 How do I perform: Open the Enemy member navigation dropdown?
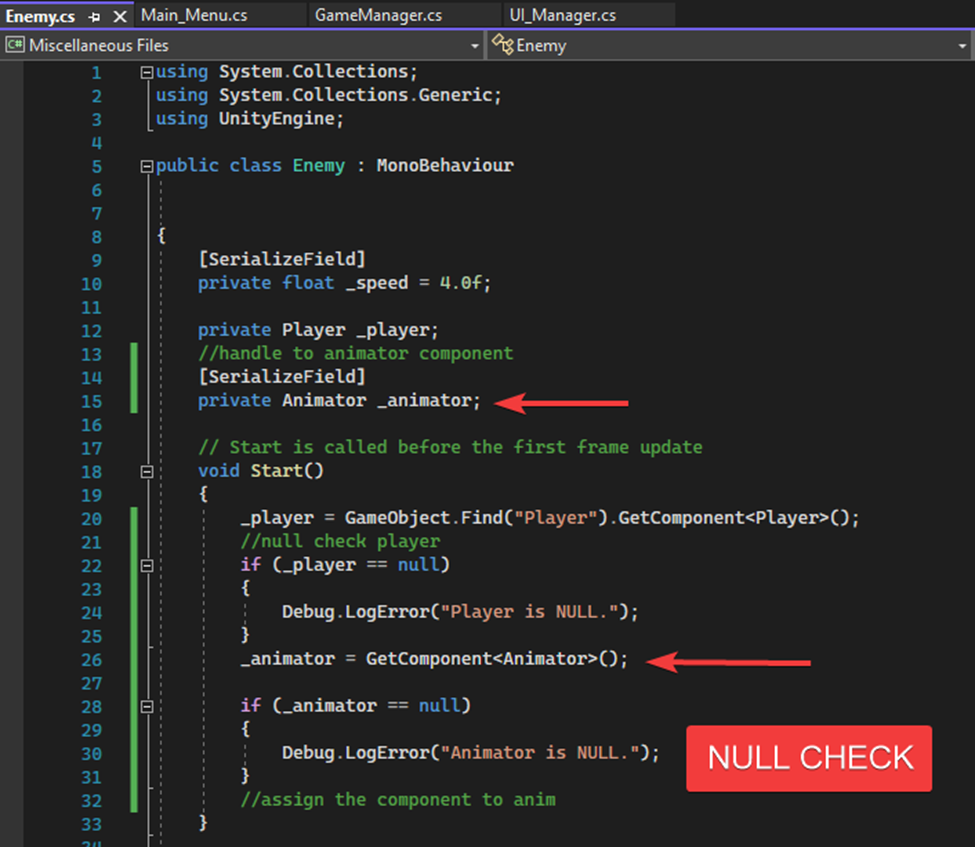tap(963, 45)
